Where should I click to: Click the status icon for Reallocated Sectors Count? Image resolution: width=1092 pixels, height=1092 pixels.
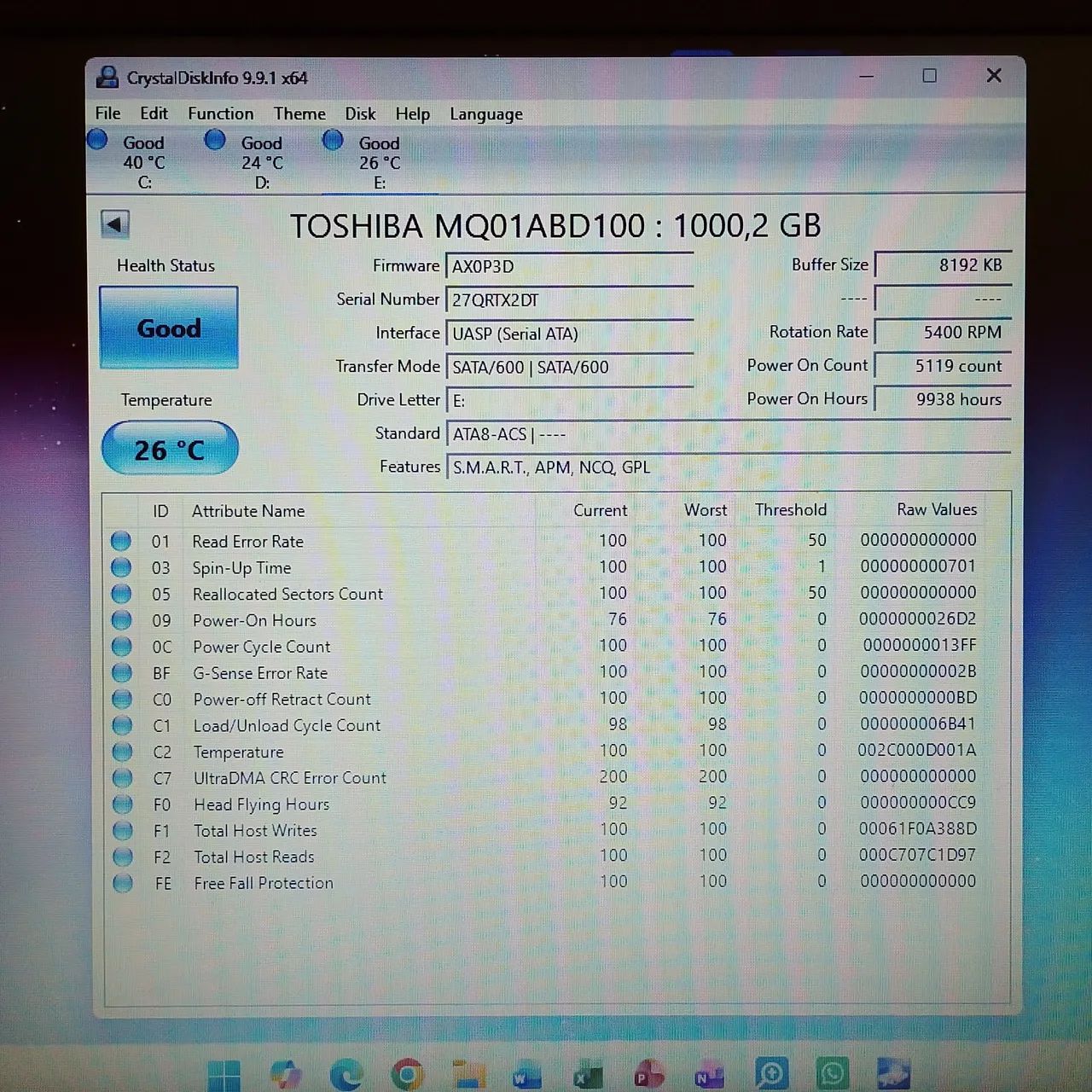pyautogui.click(x=121, y=594)
